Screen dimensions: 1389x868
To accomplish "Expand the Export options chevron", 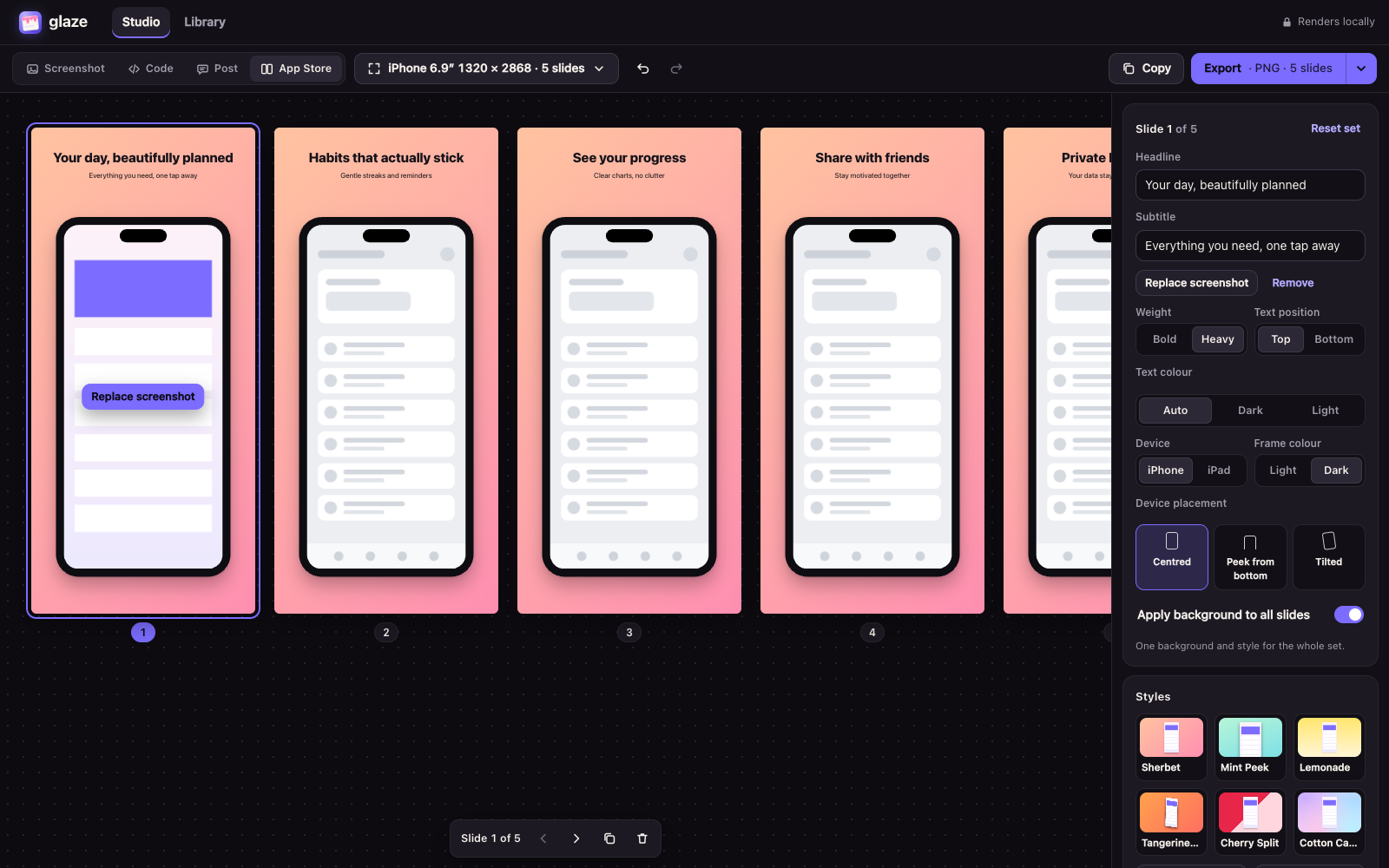I will tap(1361, 69).
